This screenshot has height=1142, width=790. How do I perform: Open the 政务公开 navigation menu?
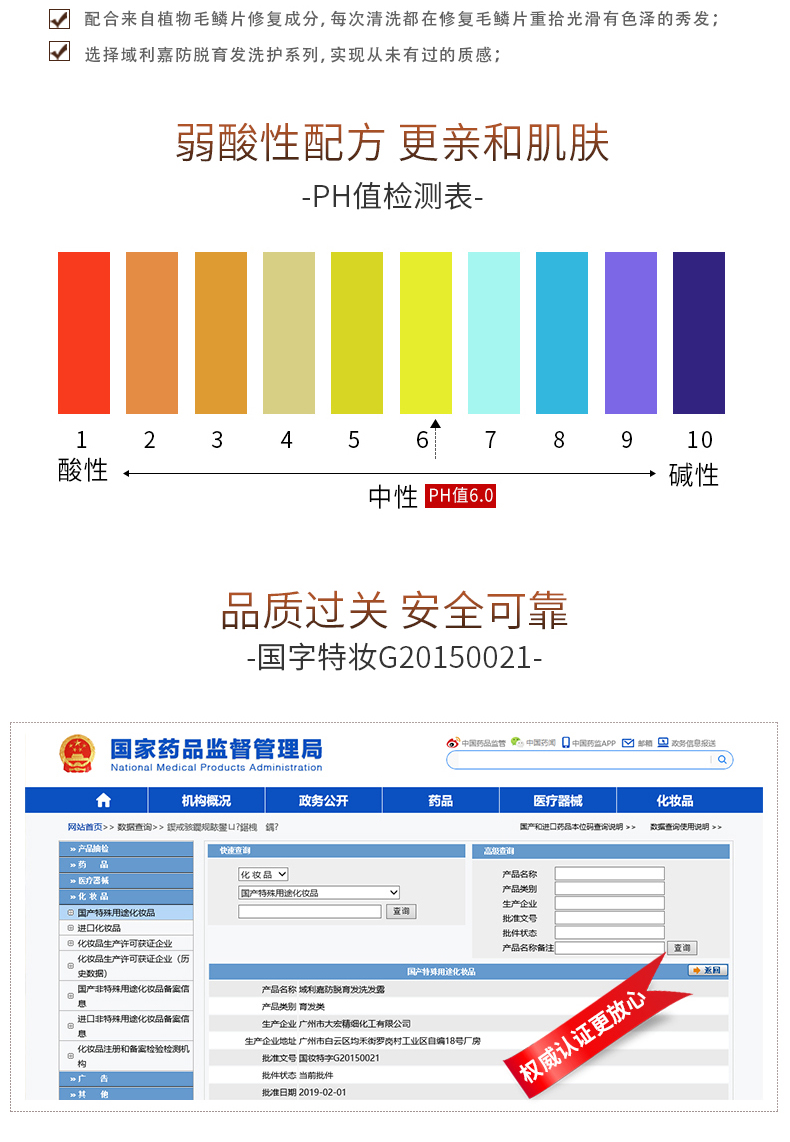pyautogui.click(x=323, y=800)
